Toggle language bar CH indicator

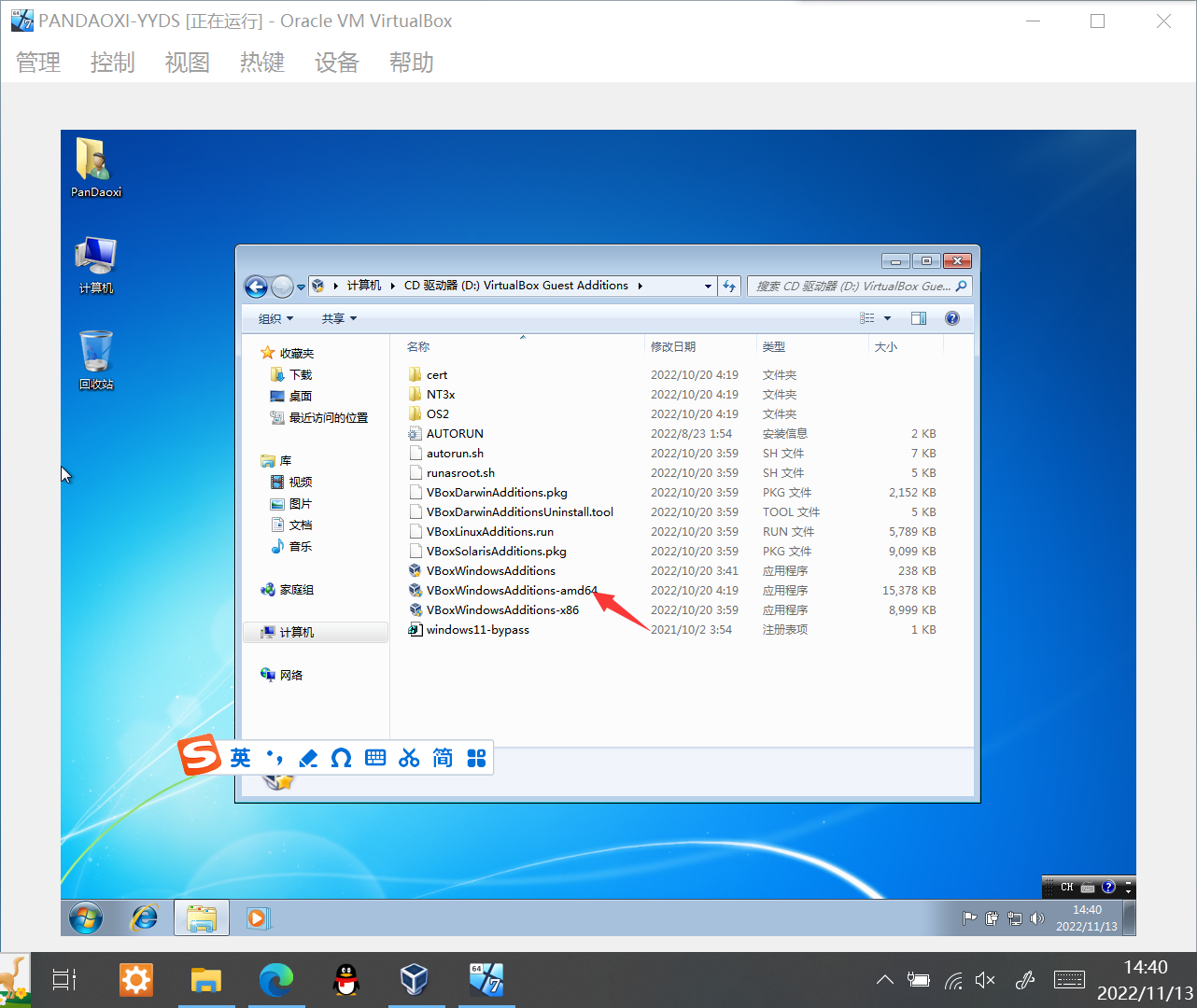[1066, 887]
